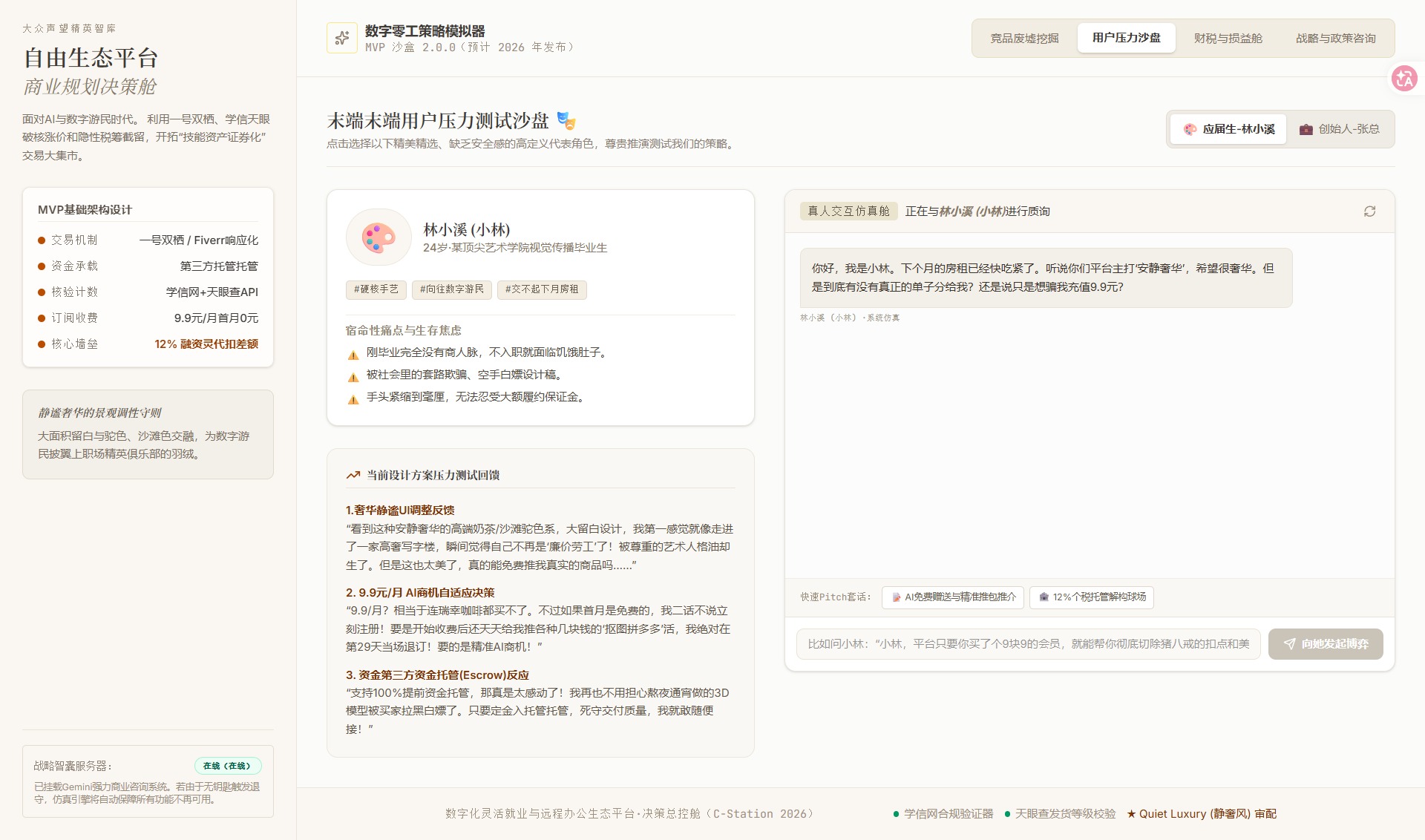Click the 林小溪（小林）·系统仿真 caption
This screenshot has height=840, width=1425.
point(850,318)
